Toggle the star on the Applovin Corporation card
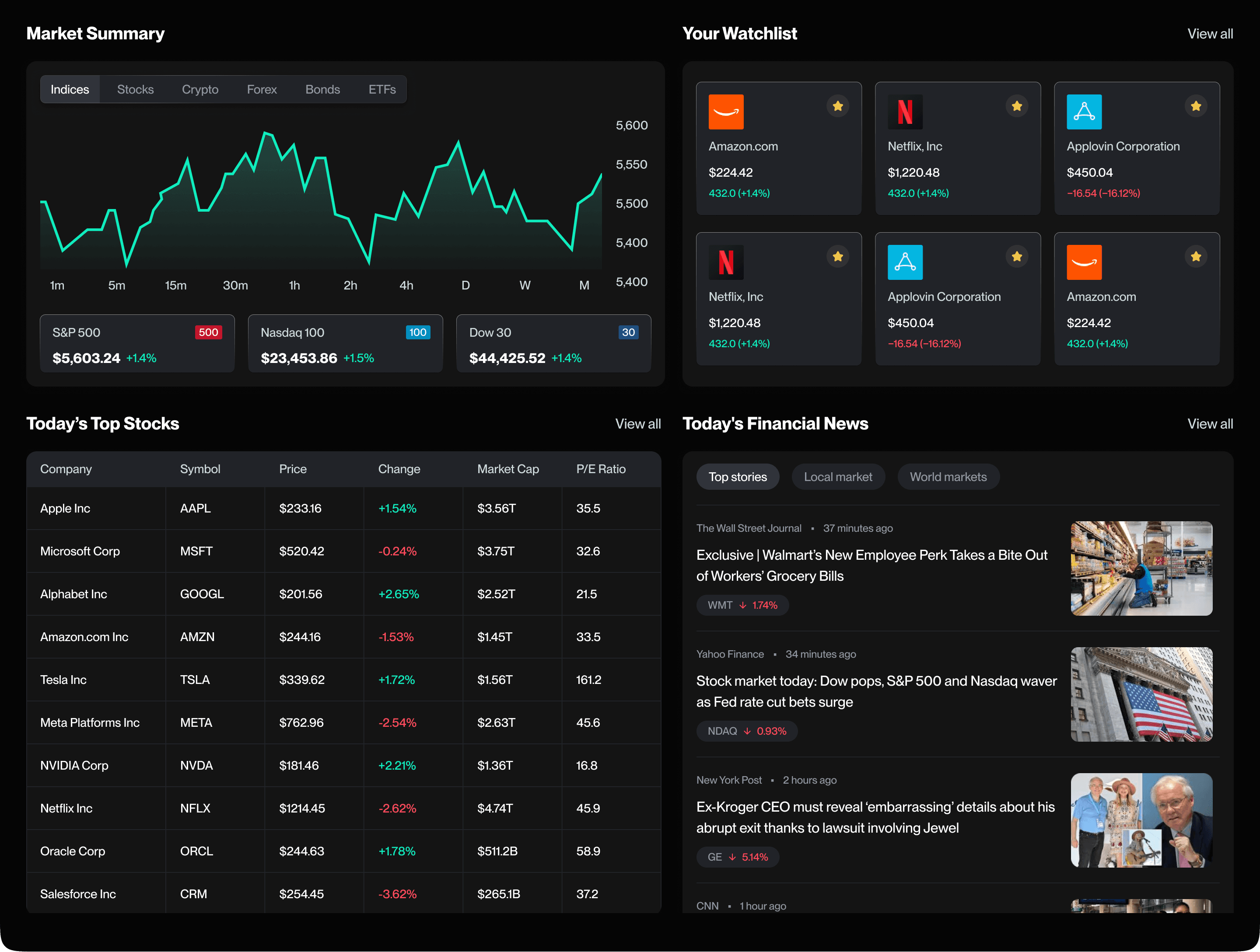1260x952 pixels. (1196, 105)
